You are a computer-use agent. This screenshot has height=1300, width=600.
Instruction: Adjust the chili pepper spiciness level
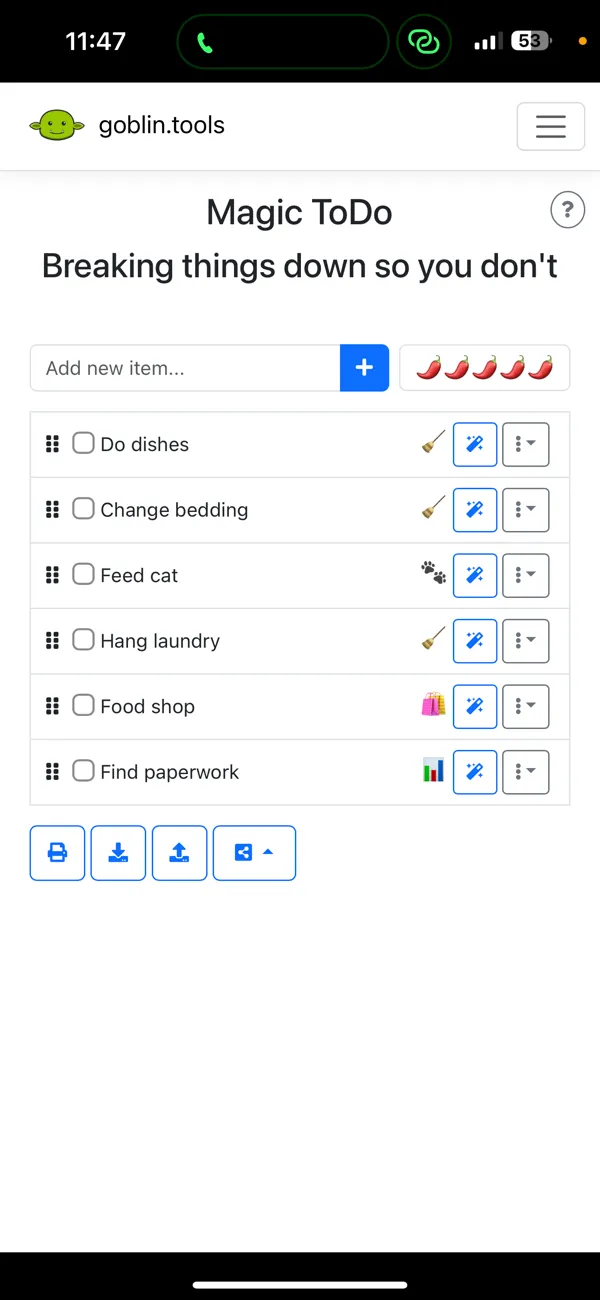484,368
